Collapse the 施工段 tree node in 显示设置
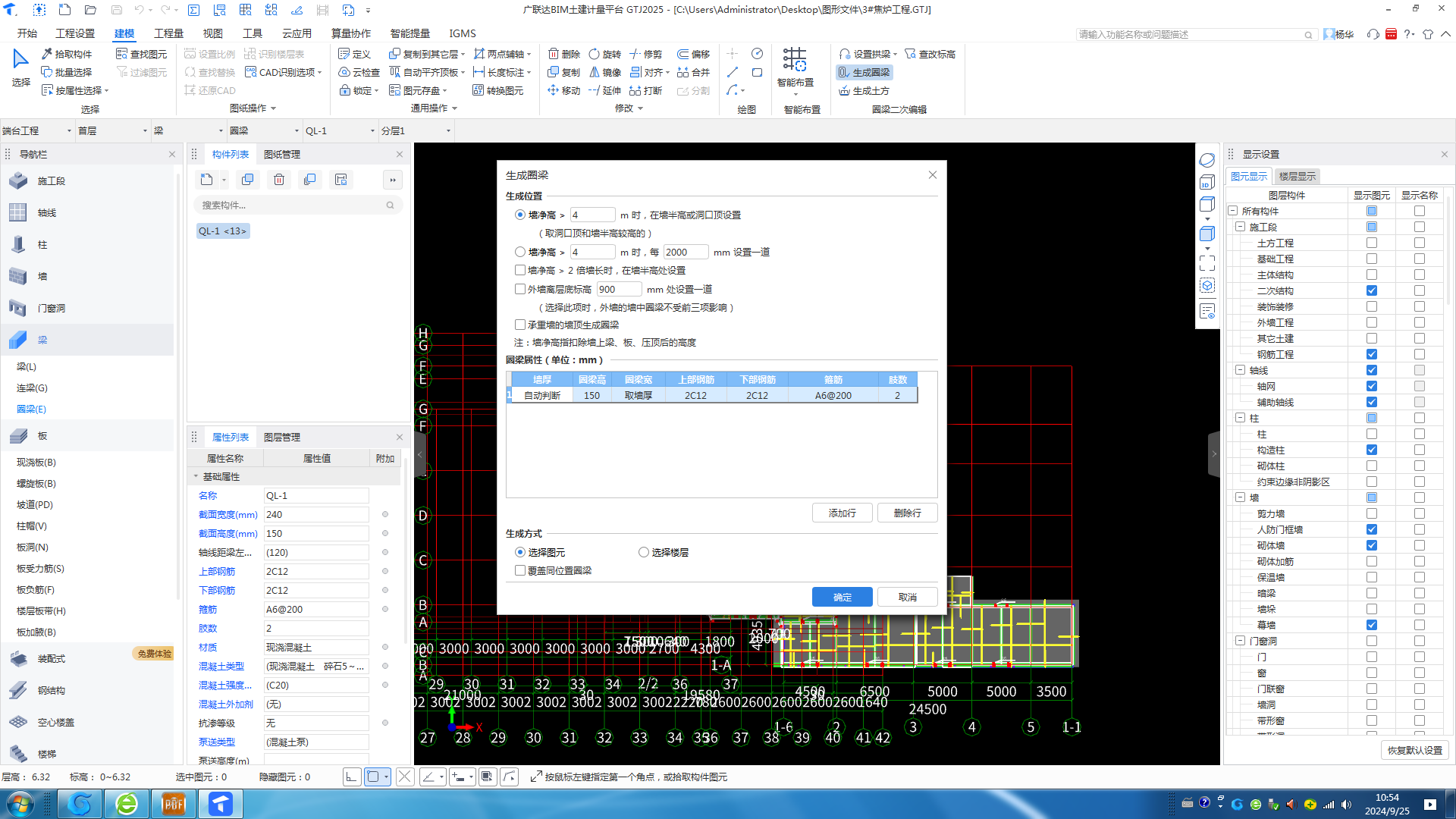 point(1241,227)
